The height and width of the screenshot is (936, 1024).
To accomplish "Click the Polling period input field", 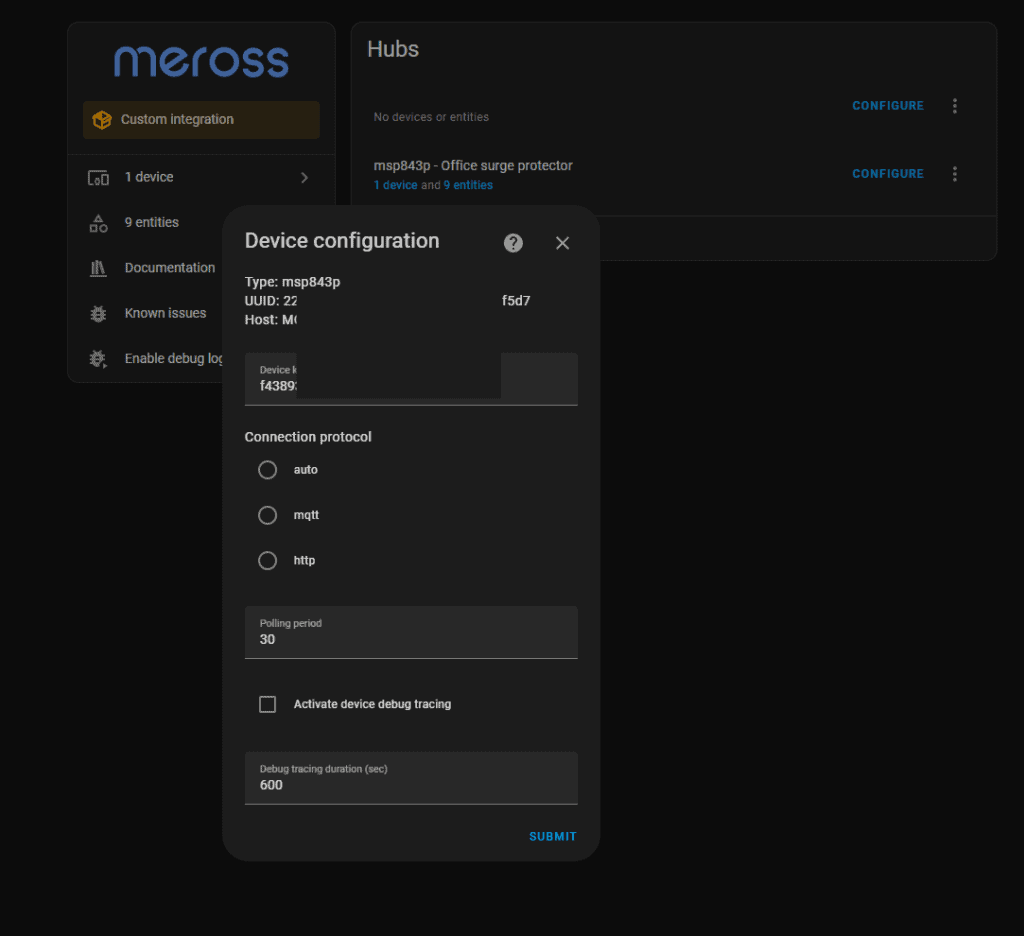I will coord(411,639).
